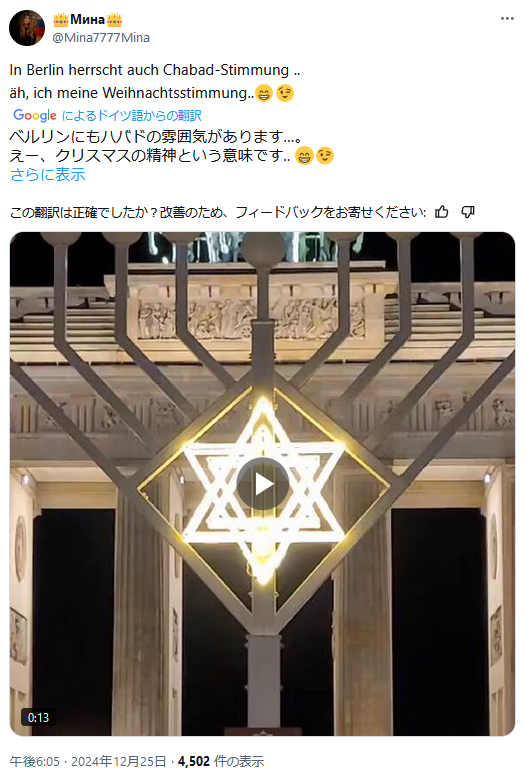Click the crown emoji left of Мина
526x780 pixels.
click(61, 19)
